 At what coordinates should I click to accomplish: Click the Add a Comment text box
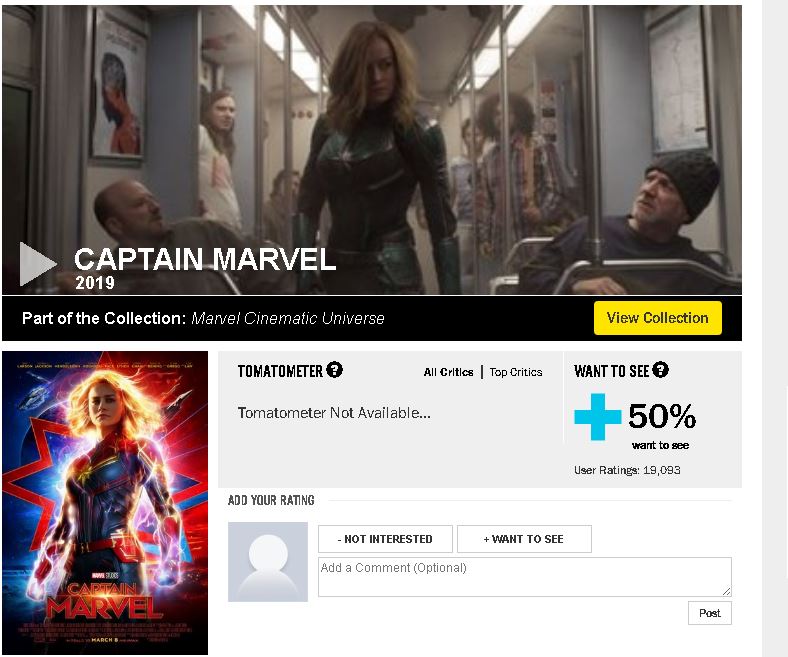click(x=525, y=577)
